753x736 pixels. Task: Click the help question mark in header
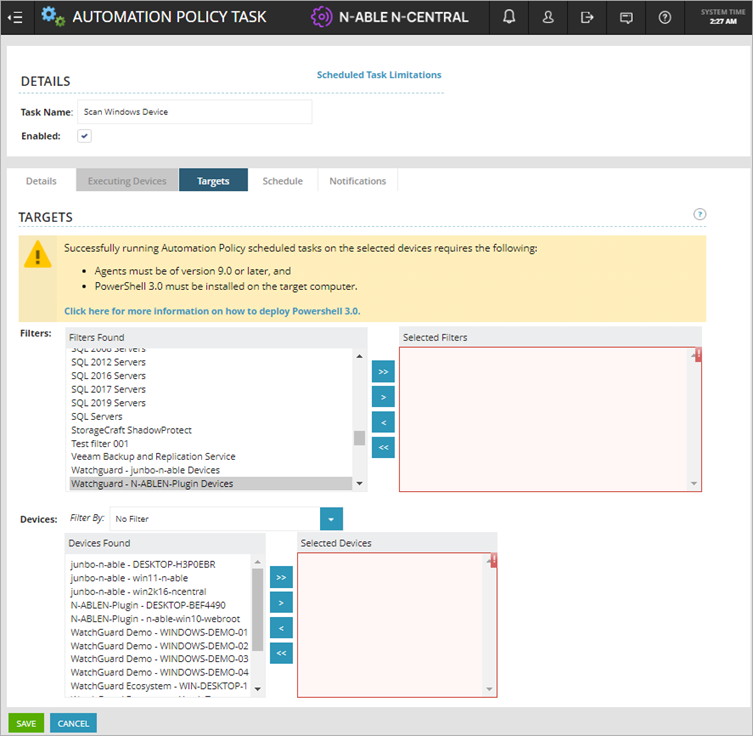[x=665, y=17]
